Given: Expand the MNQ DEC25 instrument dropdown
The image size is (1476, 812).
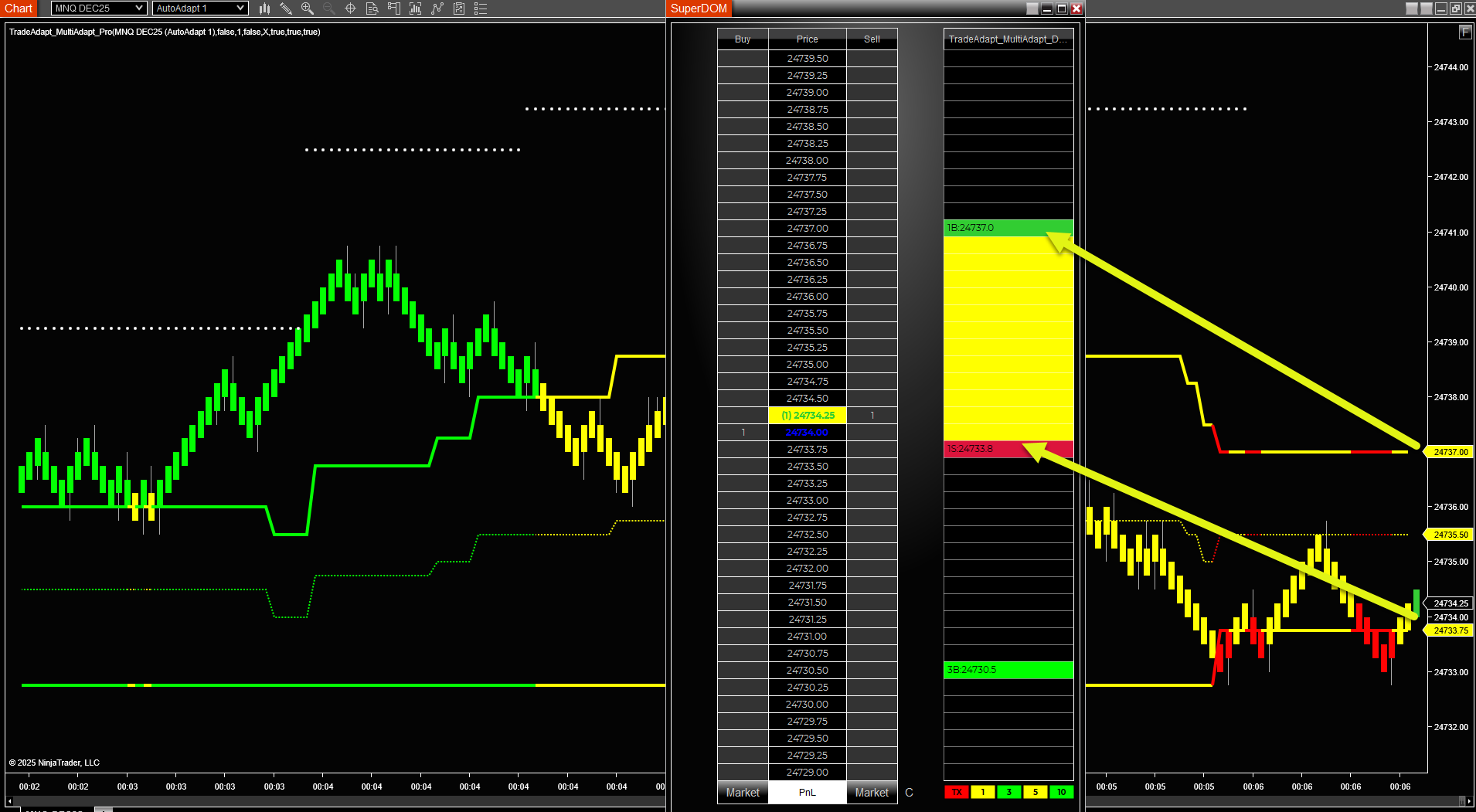Looking at the screenshot, I should [98, 8].
